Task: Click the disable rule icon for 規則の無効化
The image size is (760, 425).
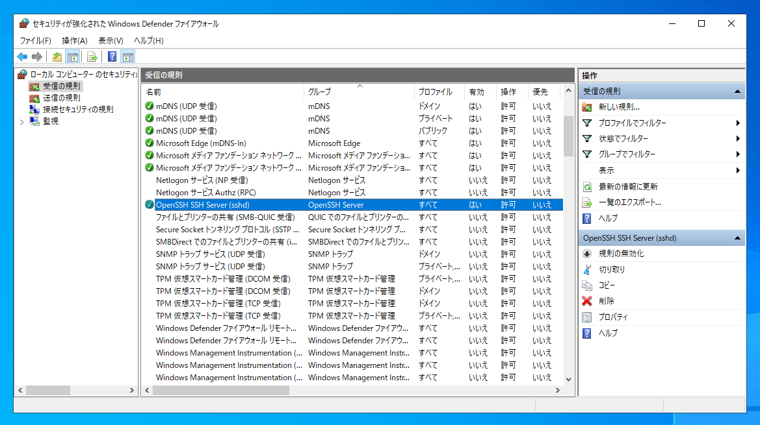Action: (x=587, y=253)
